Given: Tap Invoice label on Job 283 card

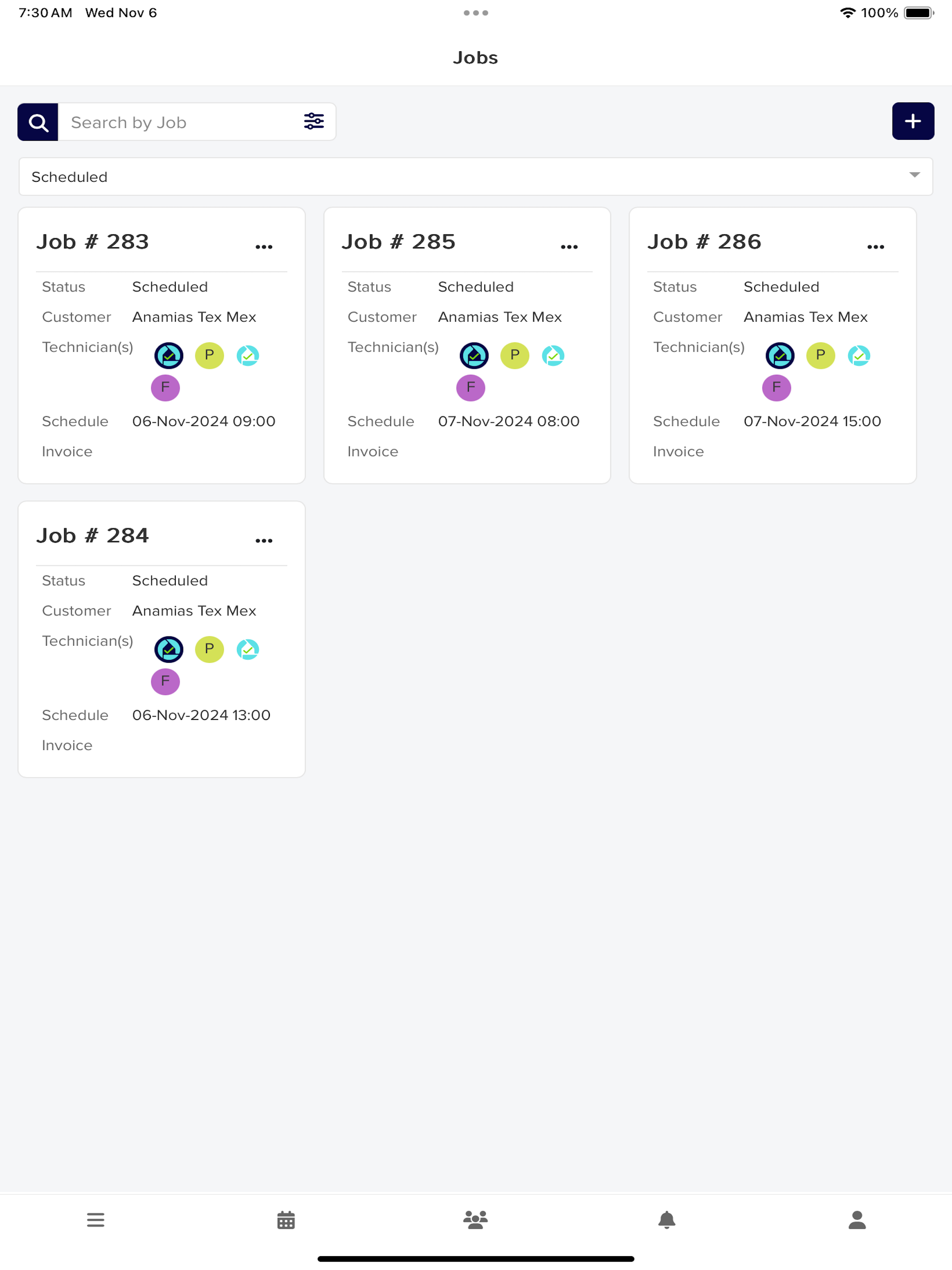Looking at the screenshot, I should point(67,452).
